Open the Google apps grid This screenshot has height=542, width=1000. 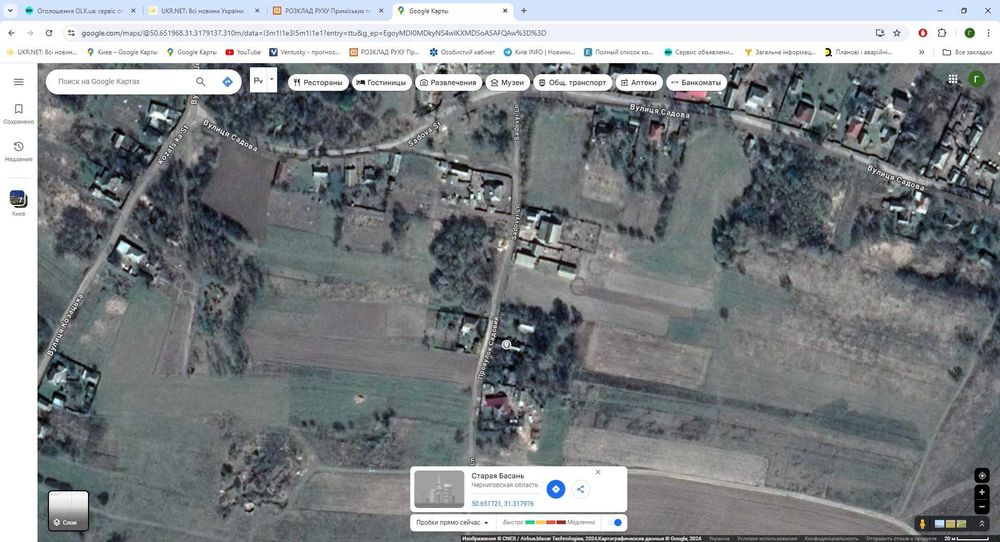click(x=953, y=79)
